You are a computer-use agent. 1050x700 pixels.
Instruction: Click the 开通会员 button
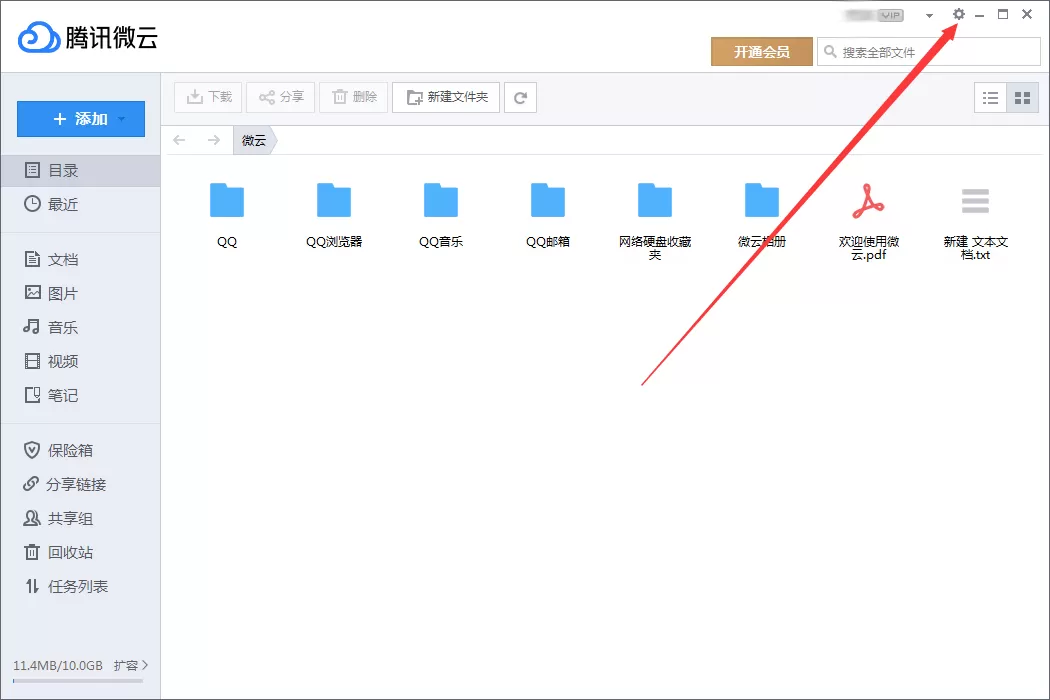[x=762, y=52]
